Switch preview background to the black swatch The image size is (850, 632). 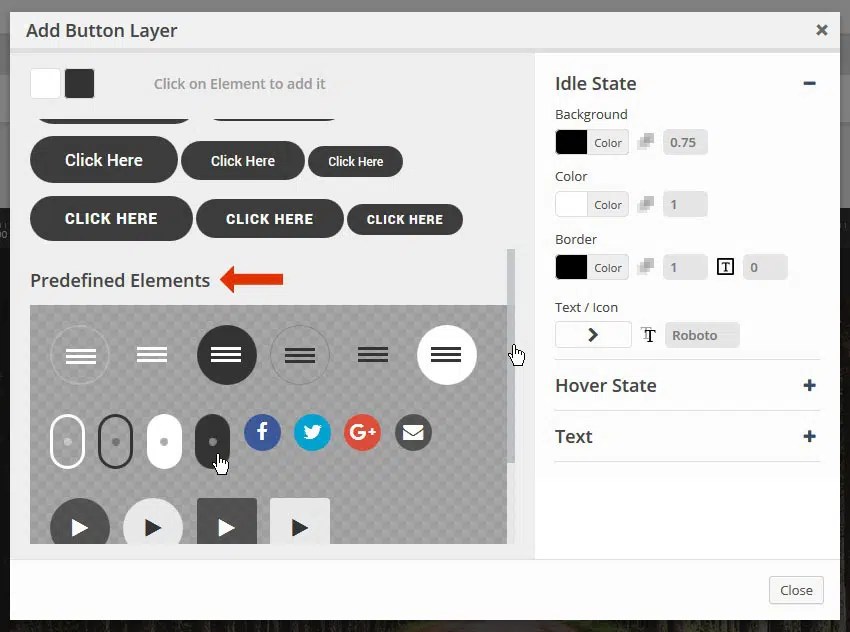point(81,85)
